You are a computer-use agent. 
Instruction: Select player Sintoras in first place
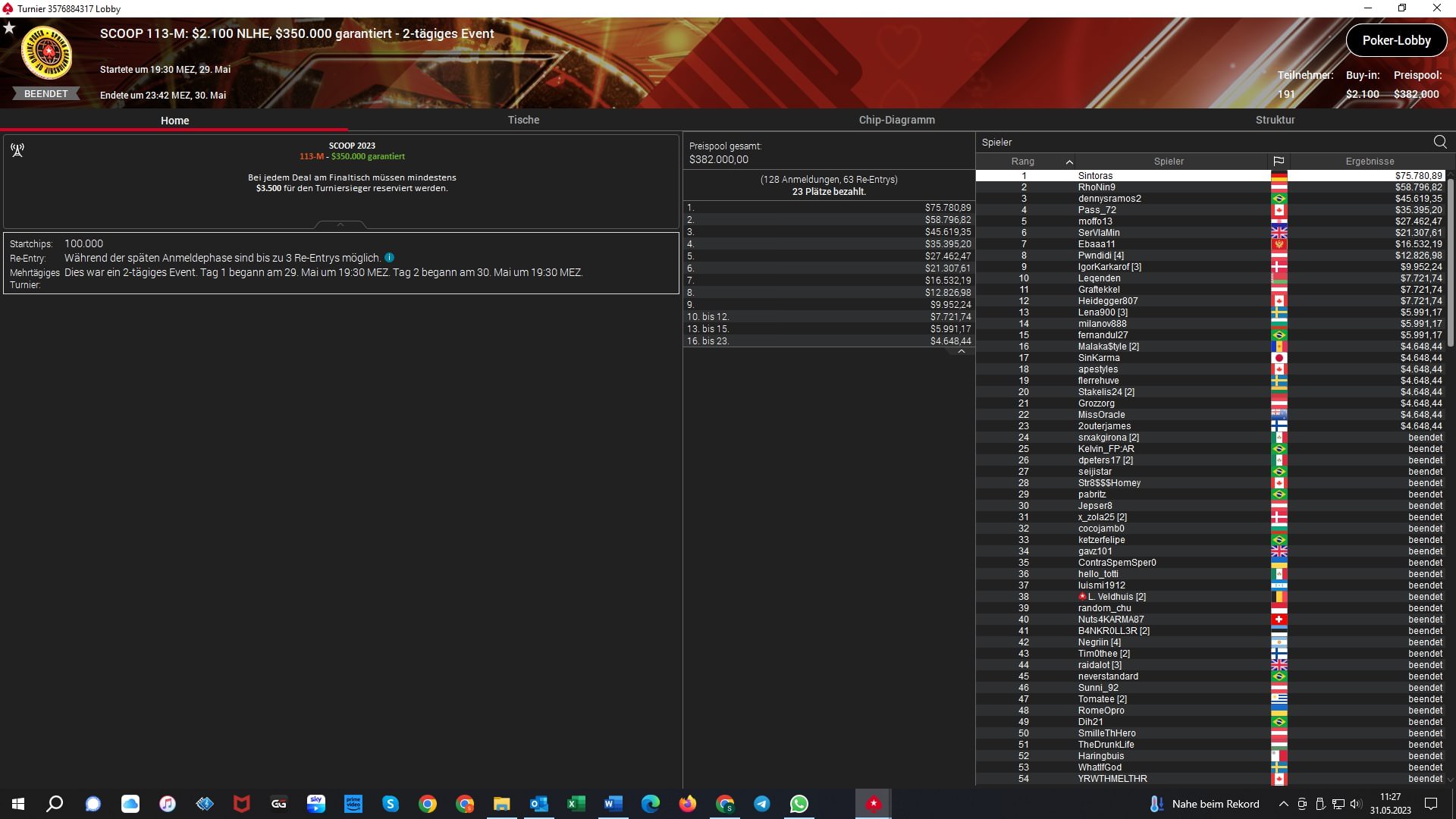[x=1211, y=176]
